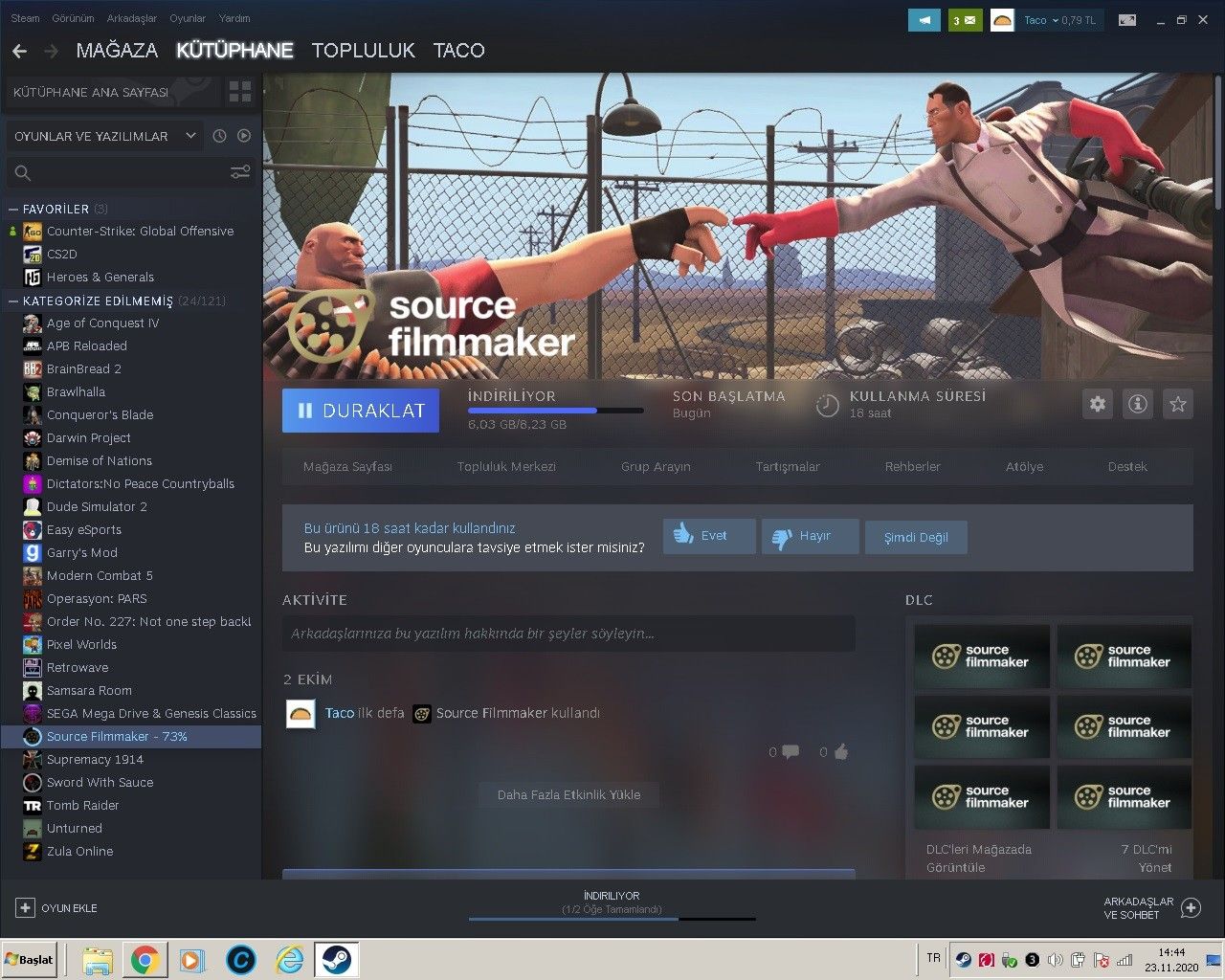Screen dimensions: 1225x980
Task: Open File Explorer from taskbar
Action: (x=98, y=959)
